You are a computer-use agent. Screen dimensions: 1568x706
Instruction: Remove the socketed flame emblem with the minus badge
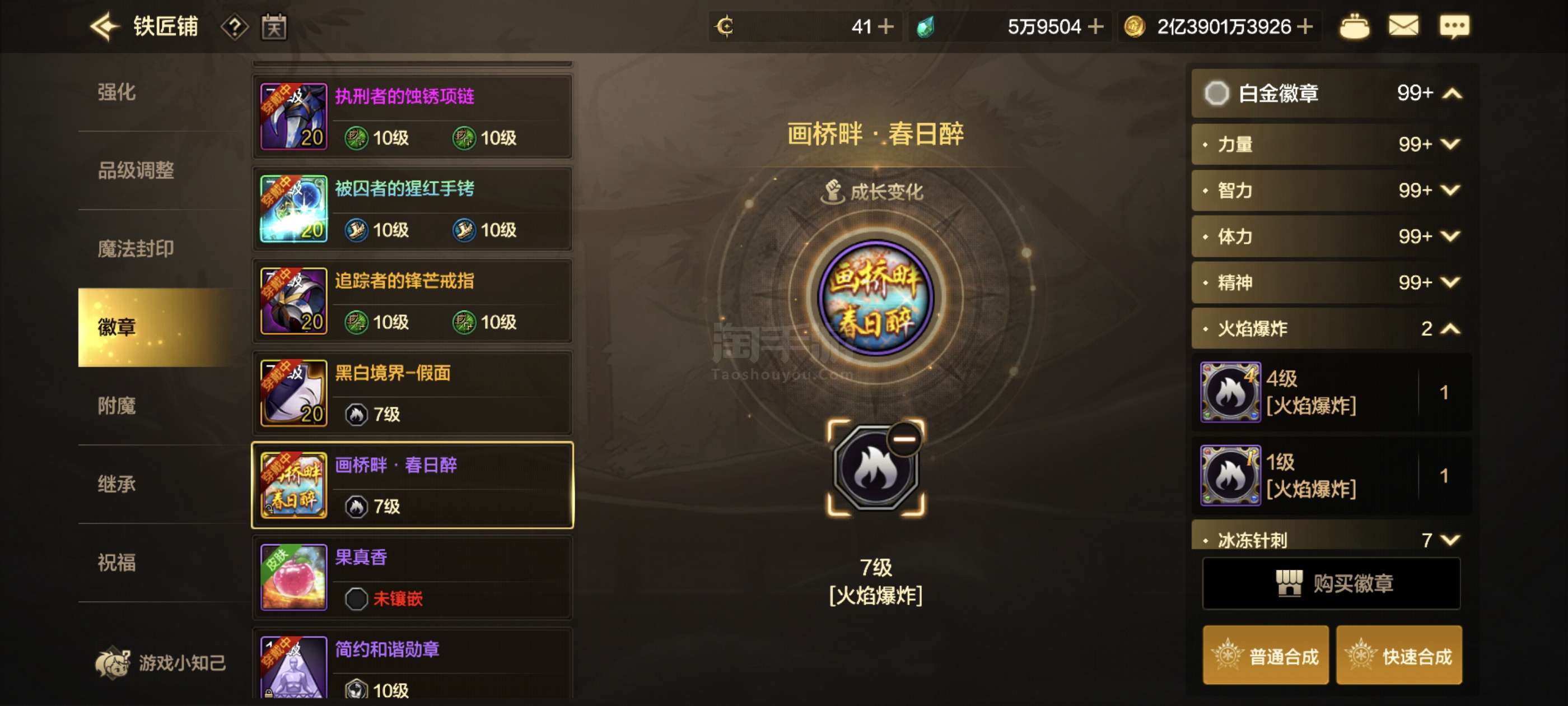coord(903,439)
